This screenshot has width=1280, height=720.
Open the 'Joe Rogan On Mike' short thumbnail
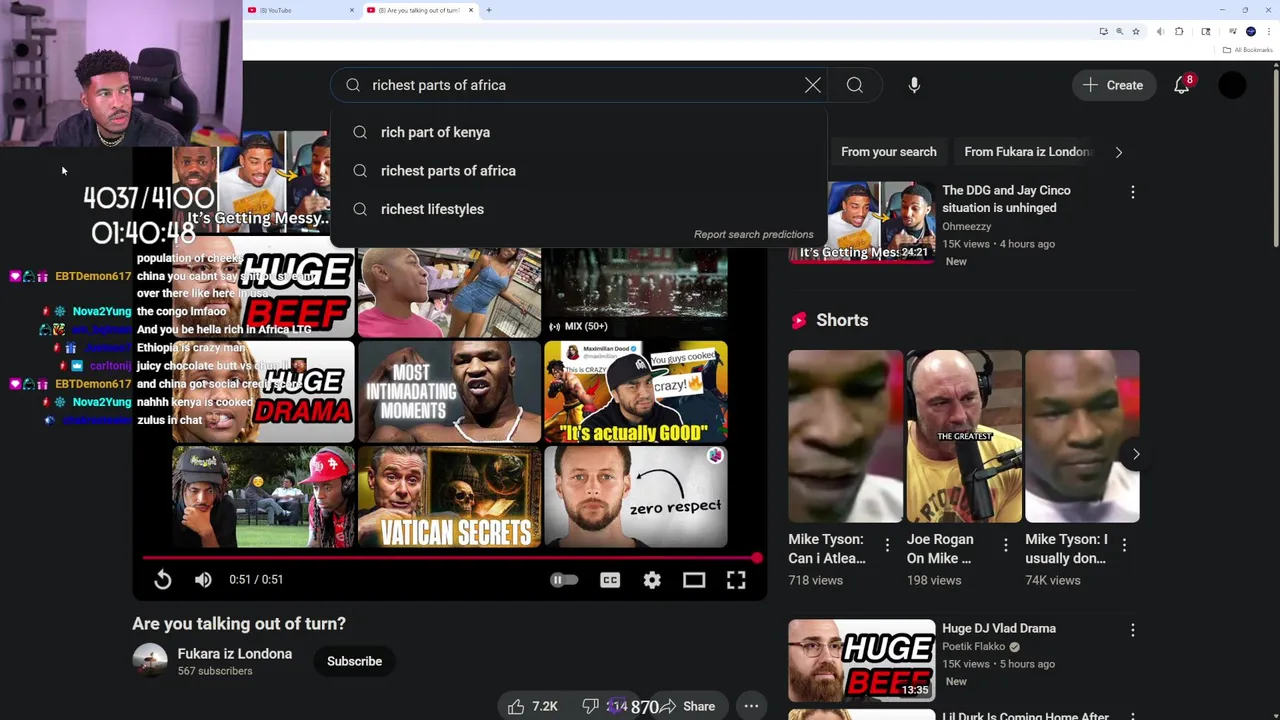point(964,436)
